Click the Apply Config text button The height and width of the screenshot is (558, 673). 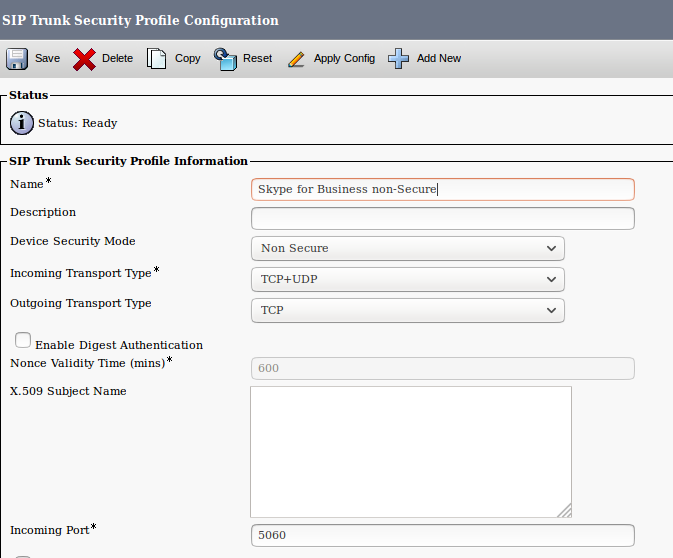344,58
